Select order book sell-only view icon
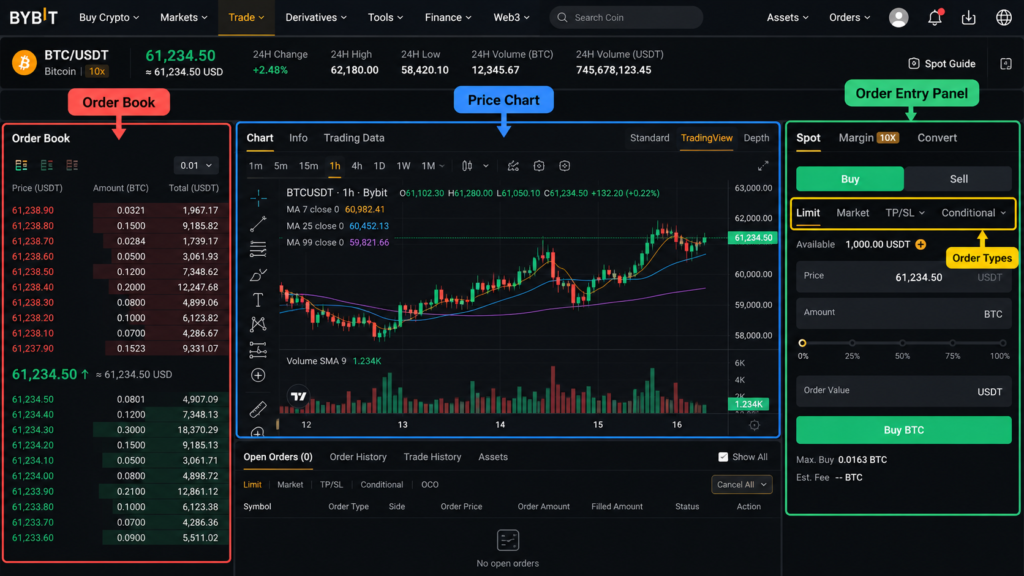Viewport: 1024px width, 576px height. tap(72, 165)
